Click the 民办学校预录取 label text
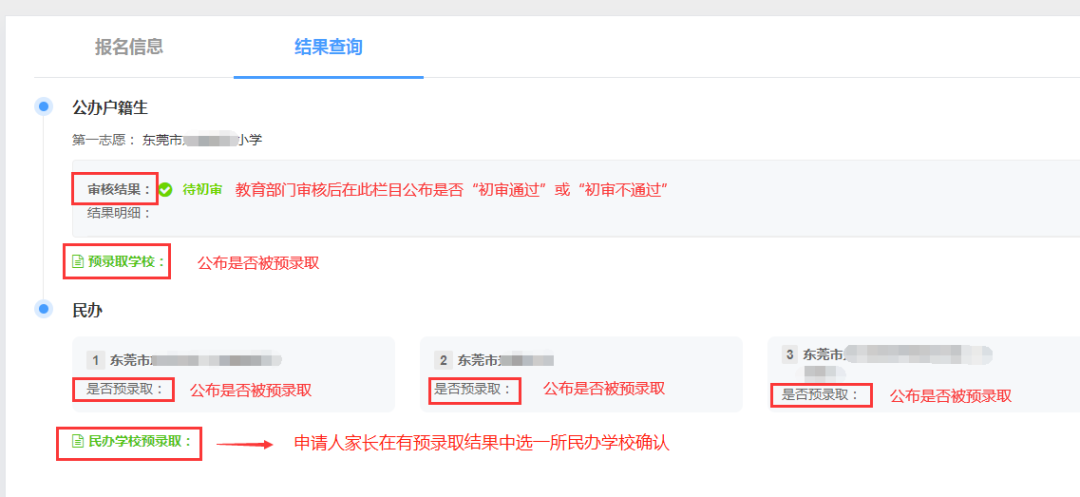This screenshot has width=1080, height=497. [x=136, y=441]
